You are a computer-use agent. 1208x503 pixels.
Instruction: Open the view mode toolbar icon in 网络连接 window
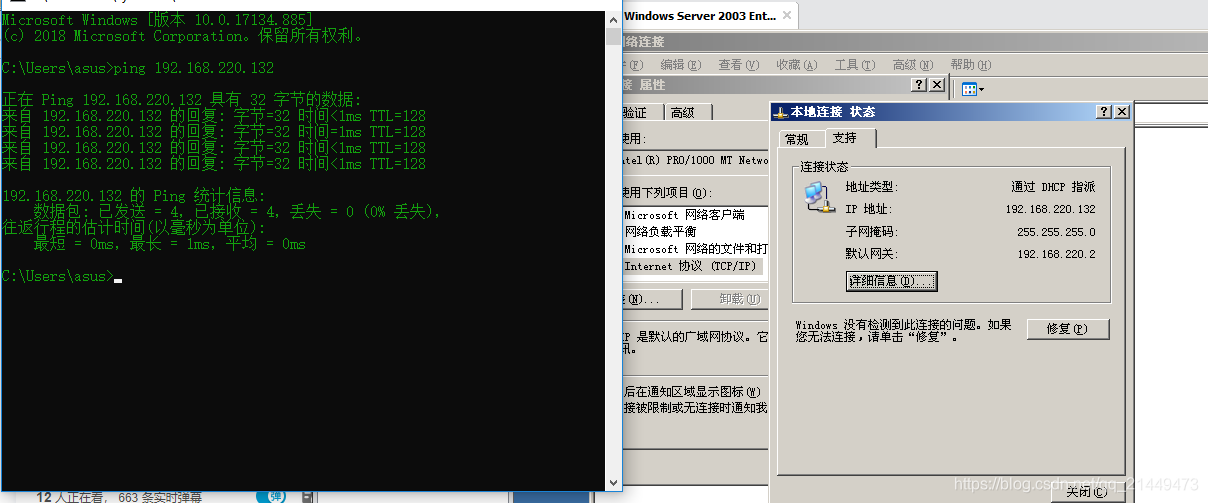pos(972,89)
